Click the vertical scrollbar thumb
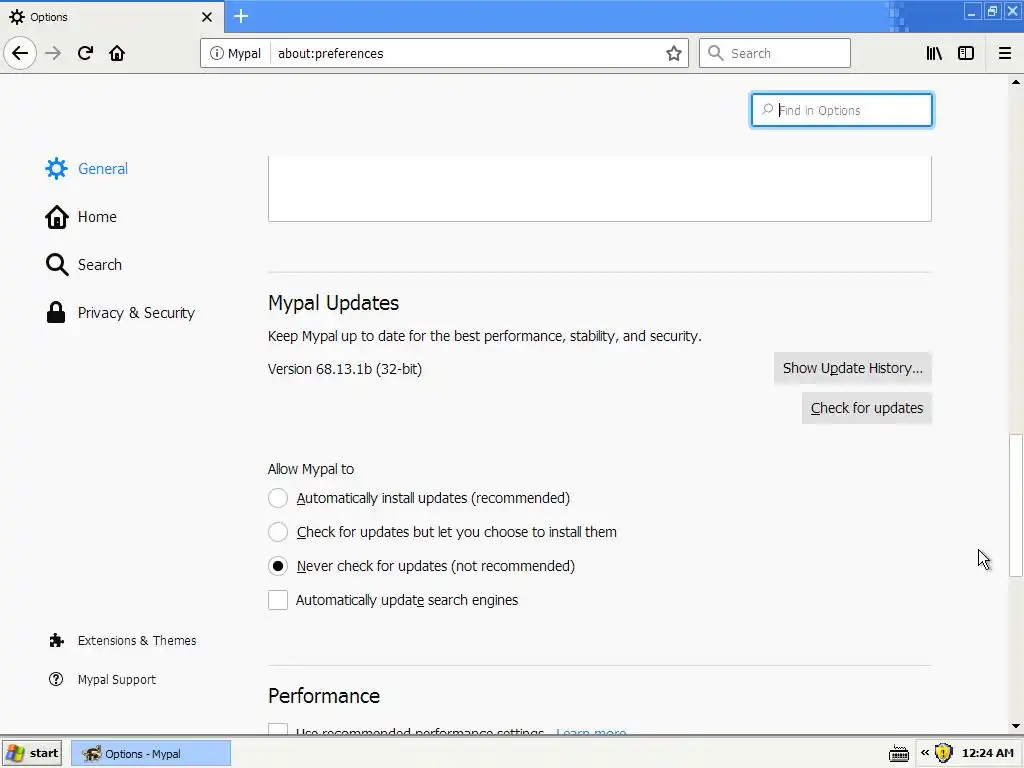This screenshot has width=1024, height=768. (x=1016, y=505)
